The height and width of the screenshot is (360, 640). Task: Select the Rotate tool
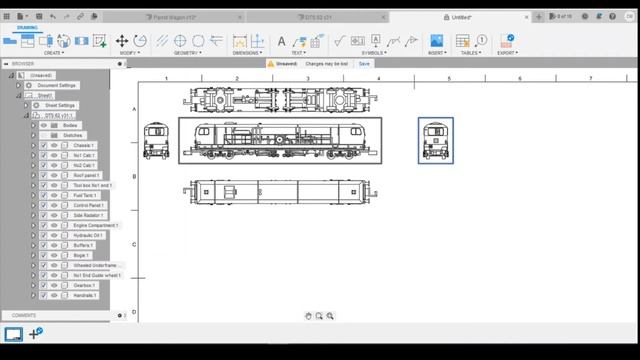coord(140,41)
